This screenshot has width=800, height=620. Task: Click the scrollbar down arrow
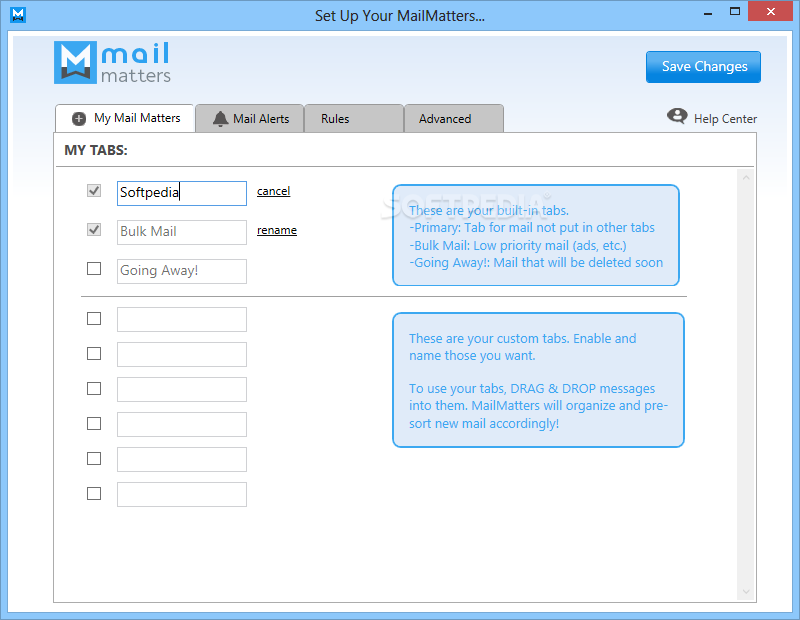tap(746, 592)
